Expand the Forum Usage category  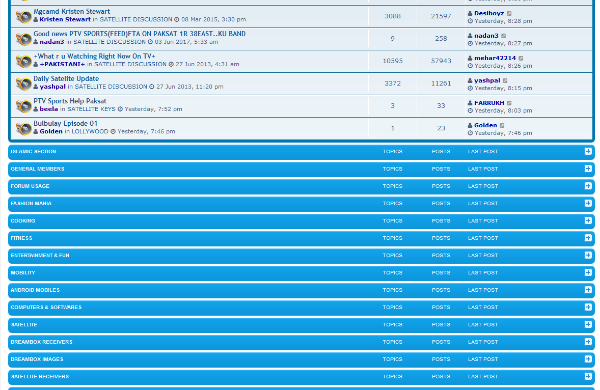[588, 186]
